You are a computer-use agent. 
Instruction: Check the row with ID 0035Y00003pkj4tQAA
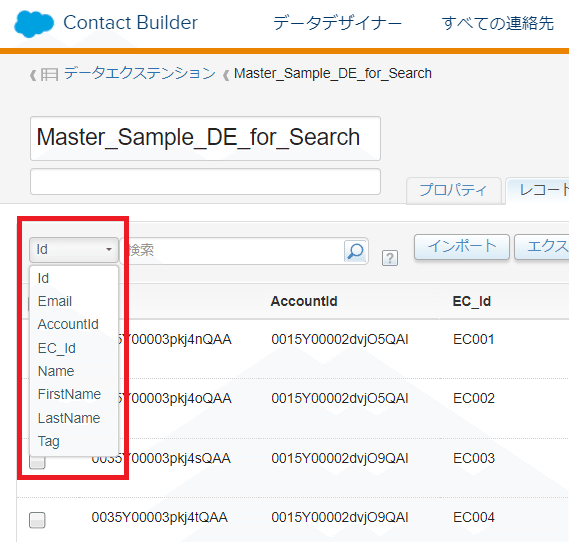point(37,520)
